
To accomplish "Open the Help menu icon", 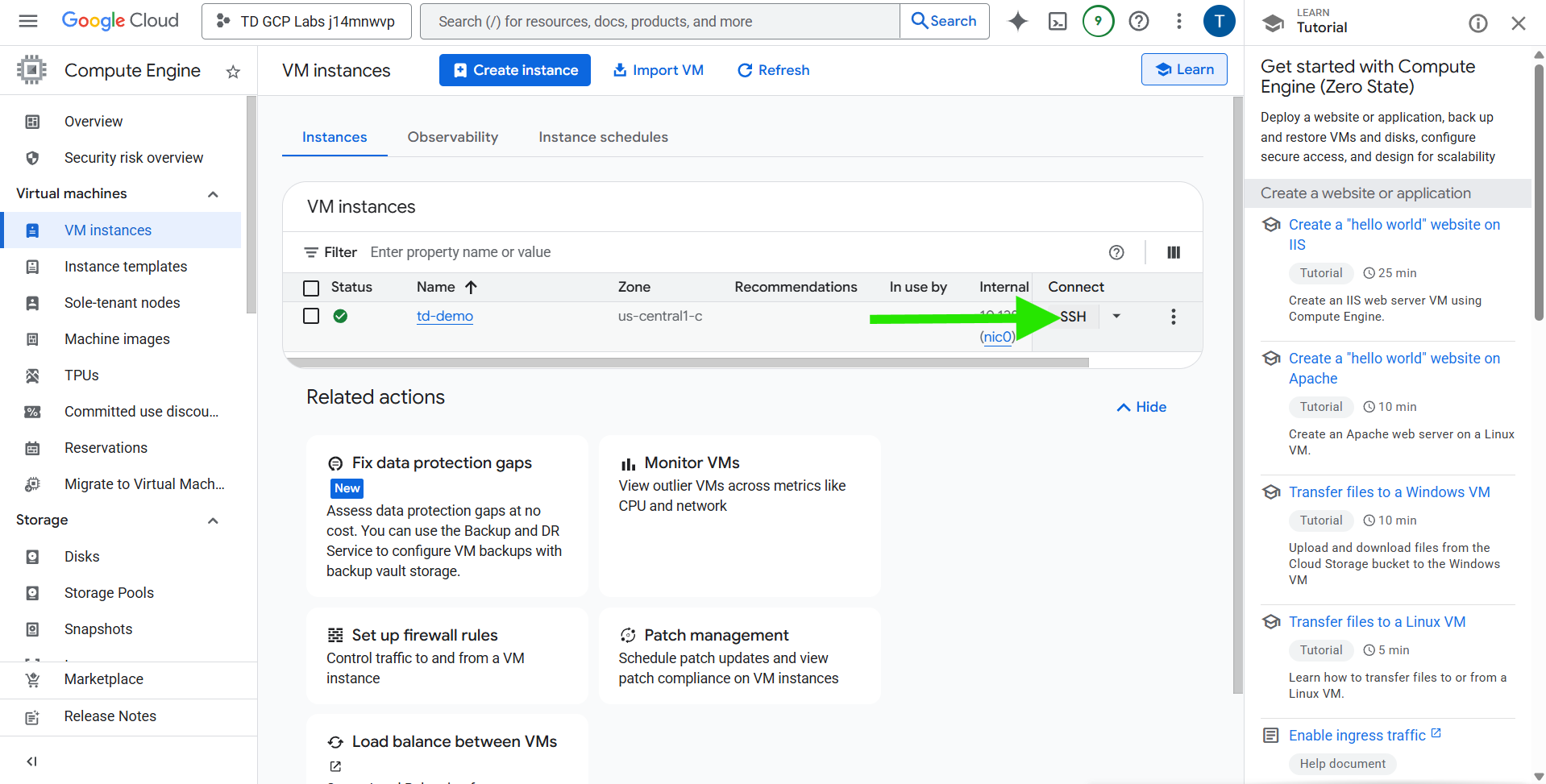I will [1138, 21].
